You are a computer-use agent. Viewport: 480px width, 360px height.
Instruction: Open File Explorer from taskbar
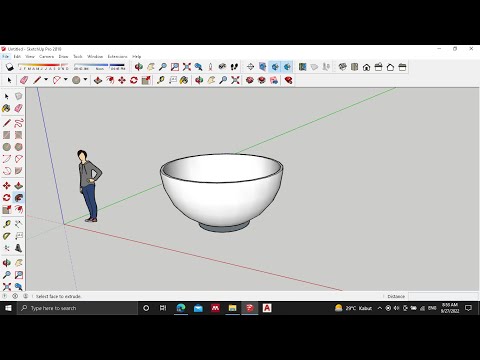tap(232, 308)
